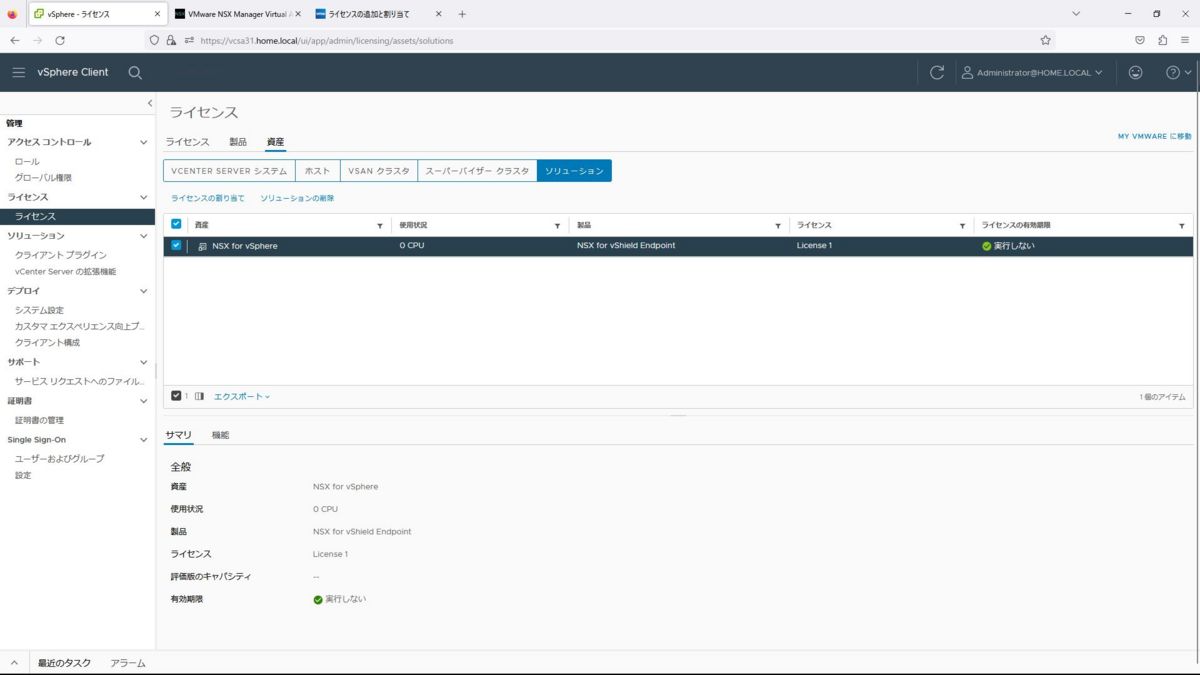Open the browser's pocket save icon
This screenshot has width=1200, height=675.
point(1140,40)
